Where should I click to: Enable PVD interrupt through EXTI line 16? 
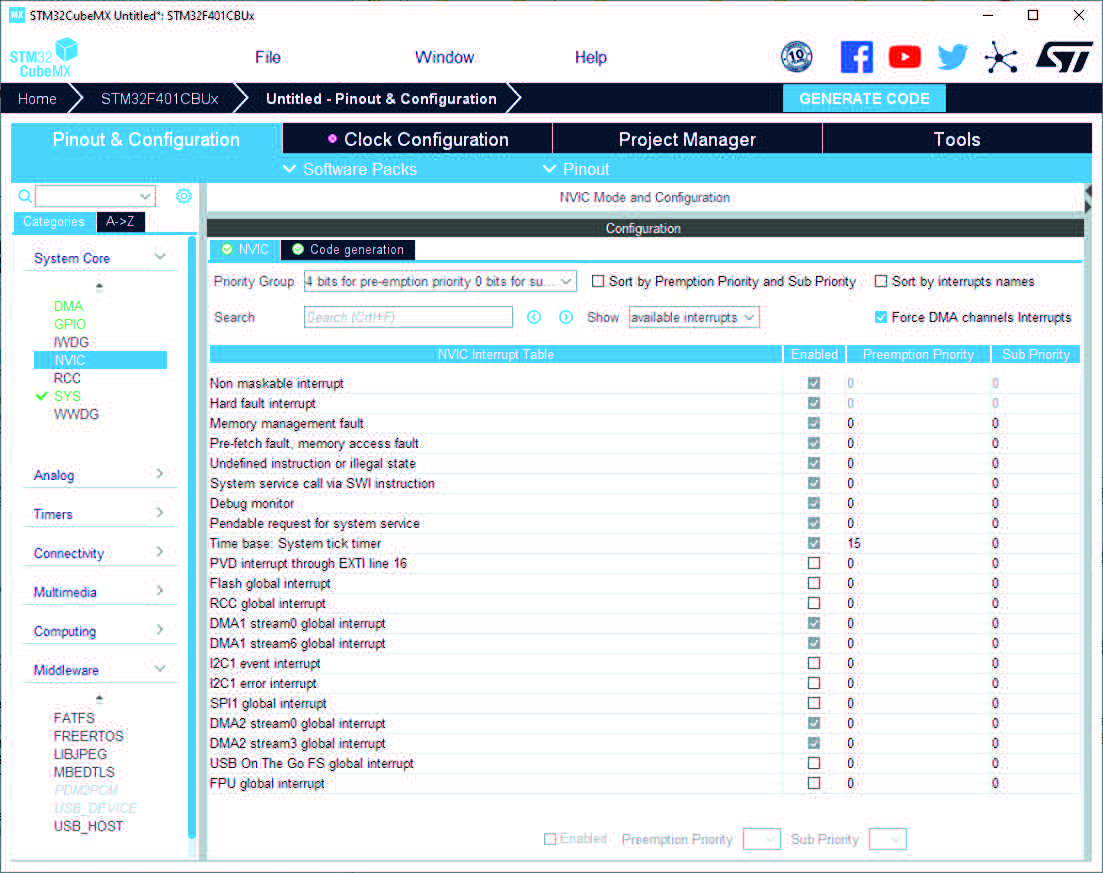814,563
